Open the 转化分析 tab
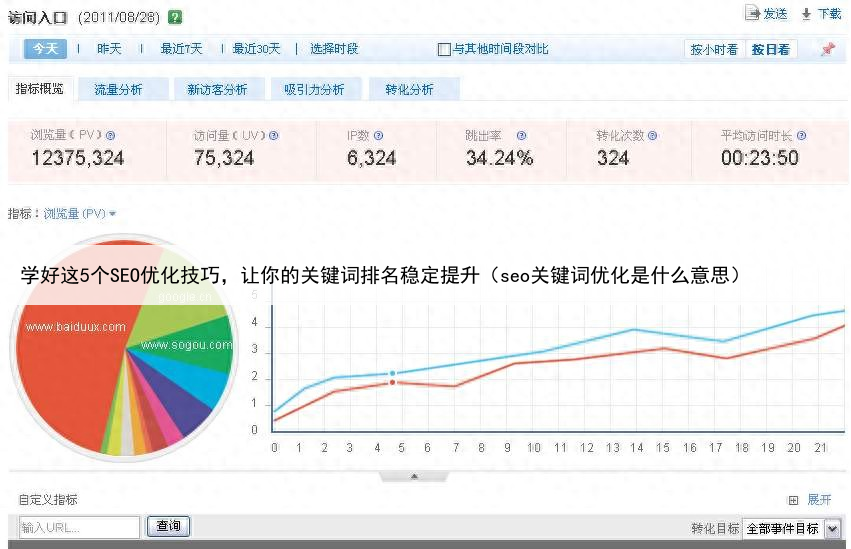Screen dimensions: 851x549 (x=414, y=90)
